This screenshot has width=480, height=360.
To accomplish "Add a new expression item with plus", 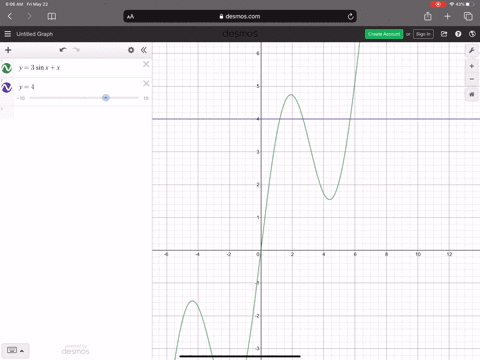I will point(8,50).
